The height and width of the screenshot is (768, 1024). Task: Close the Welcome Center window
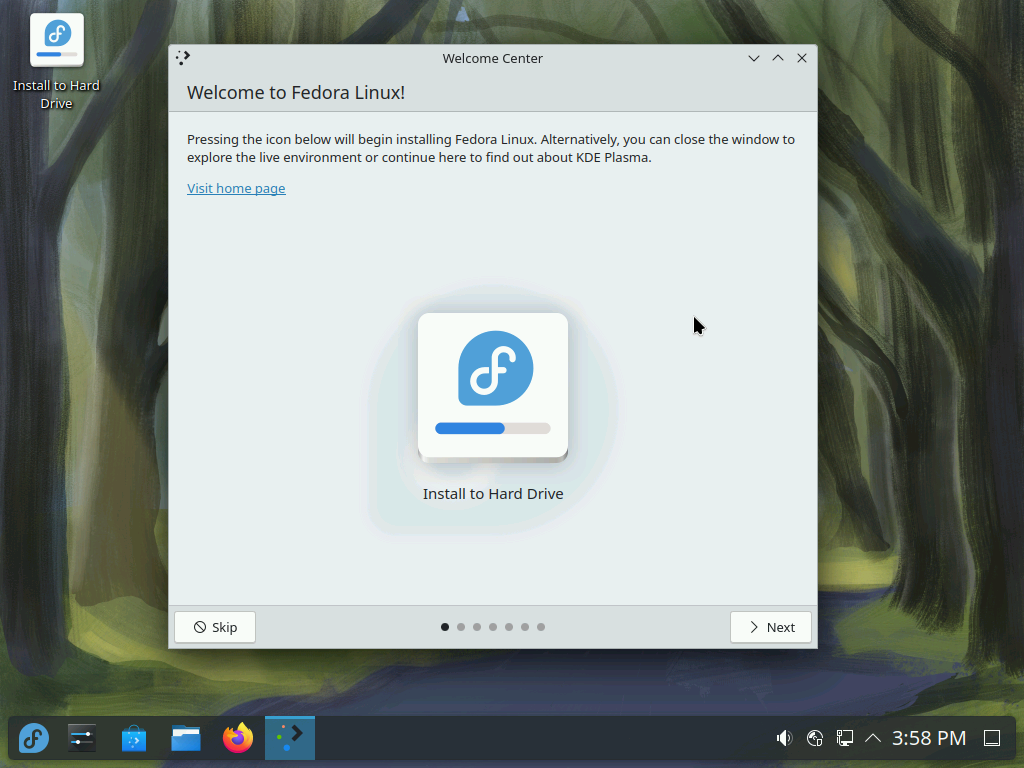pyautogui.click(x=802, y=58)
